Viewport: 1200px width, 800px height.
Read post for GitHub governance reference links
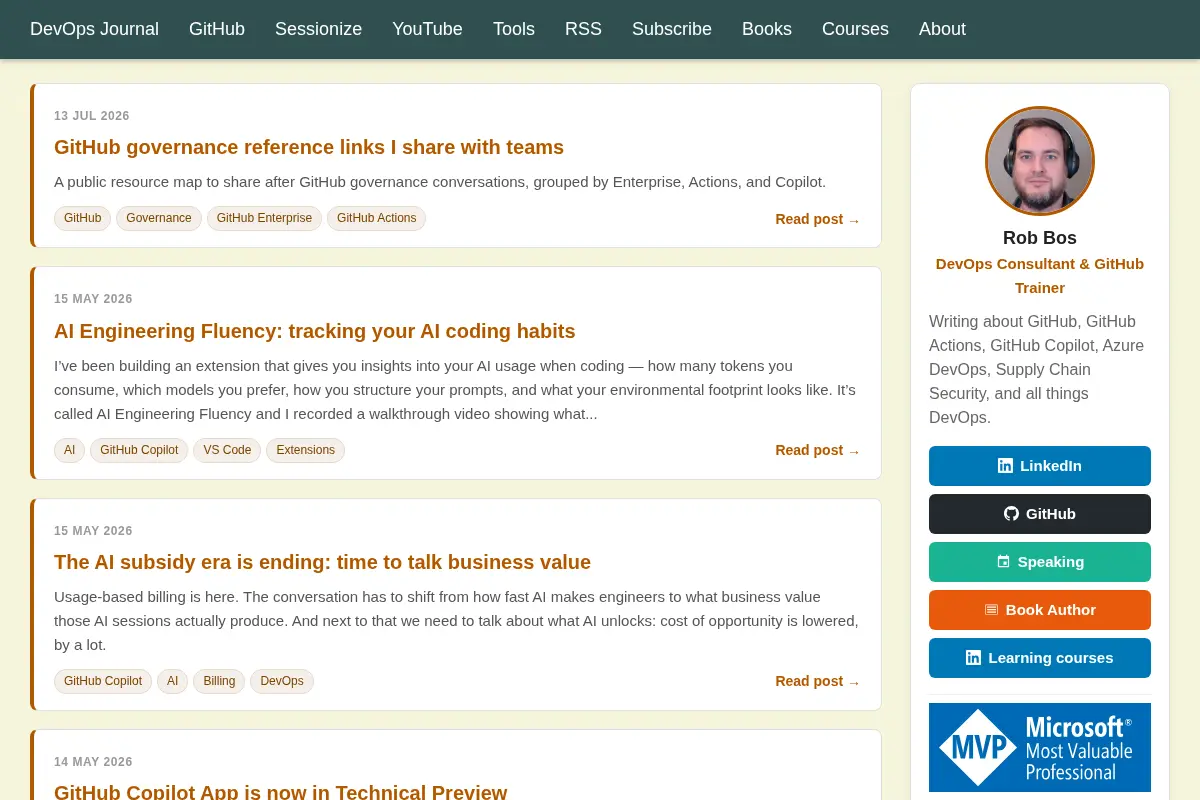coord(818,219)
